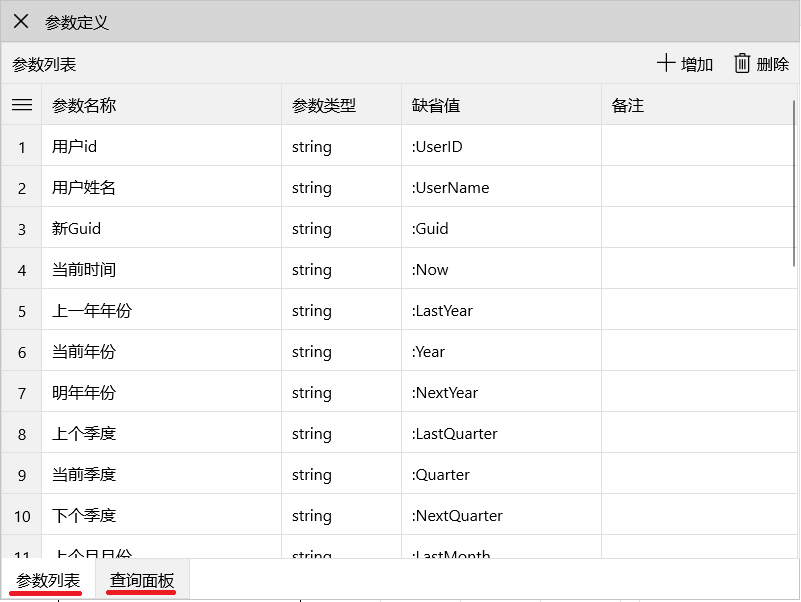Click the string type cell for 上个季度
This screenshot has height=602, width=801.
click(x=341, y=433)
